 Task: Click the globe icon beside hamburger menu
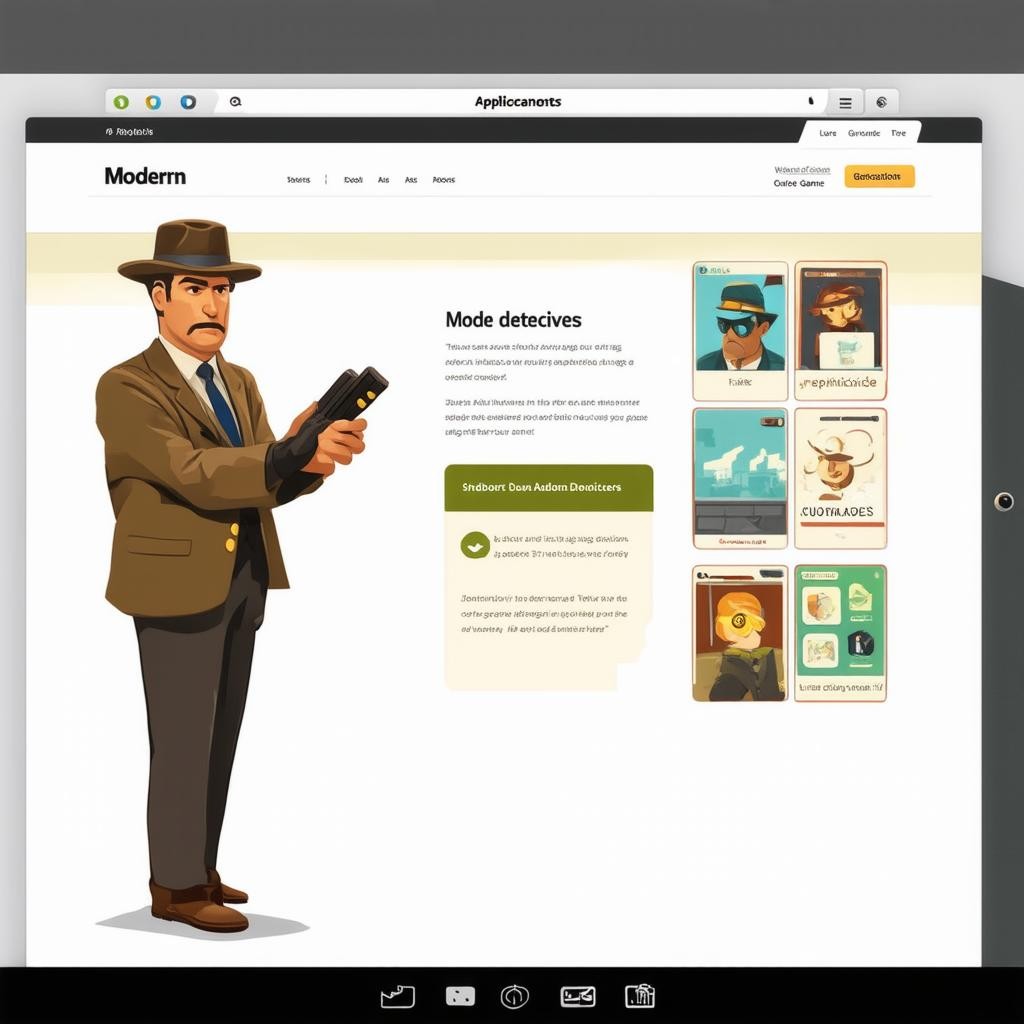(881, 102)
